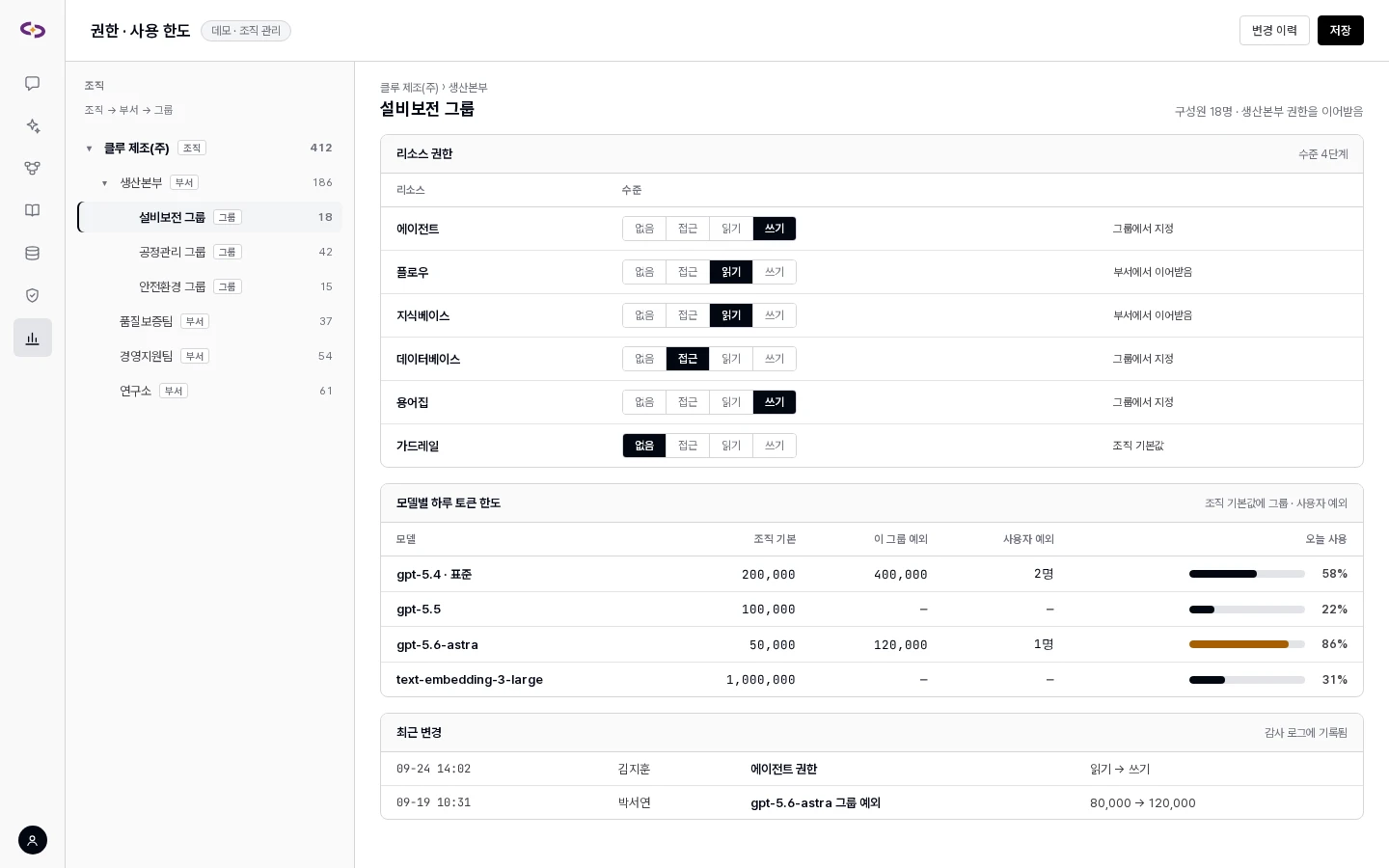Click the 저장 save button
The image size is (1389, 868).
pos(1340,30)
